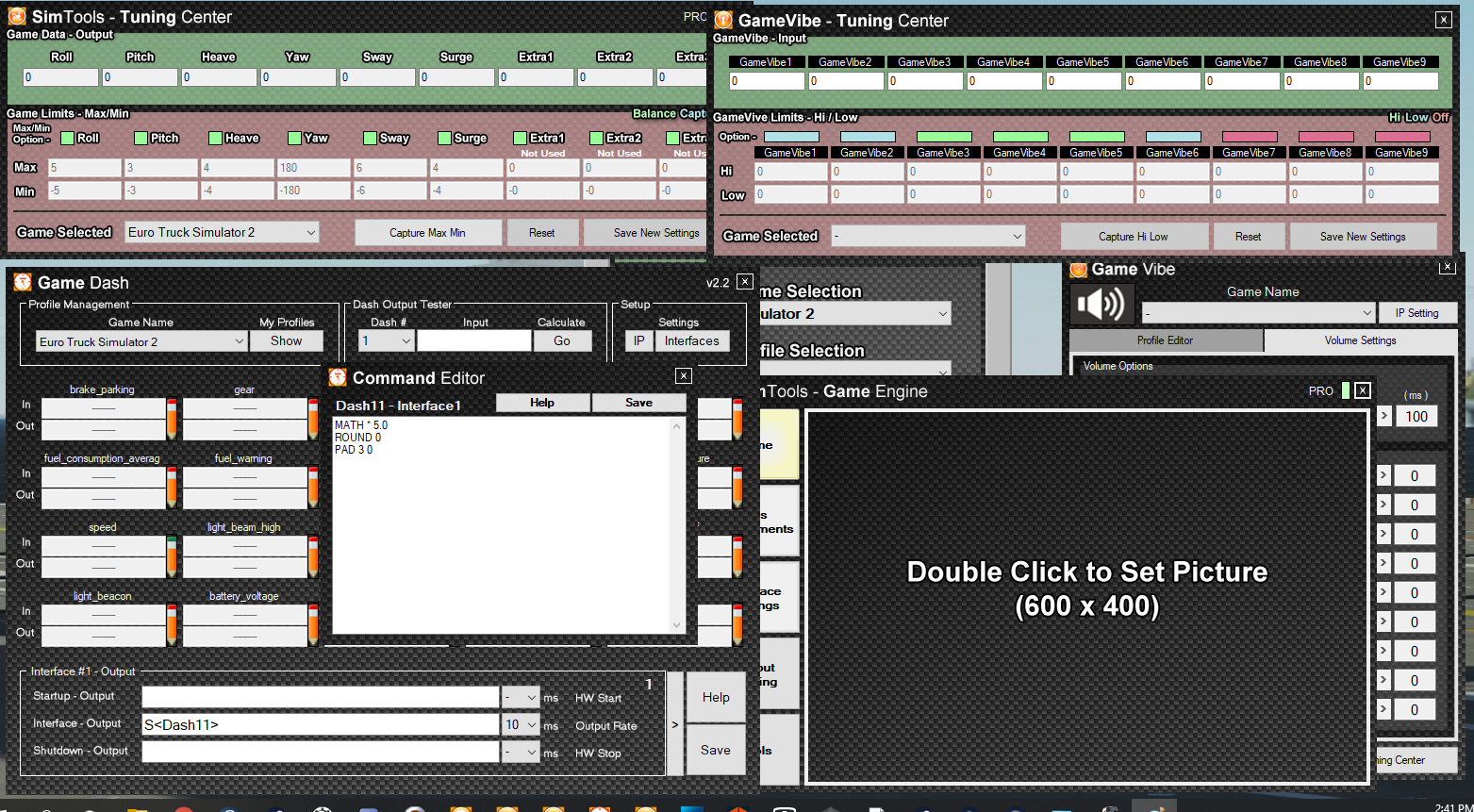Click the Max Yaw field showing 180
Image resolution: width=1474 pixels, height=812 pixels.
314,168
